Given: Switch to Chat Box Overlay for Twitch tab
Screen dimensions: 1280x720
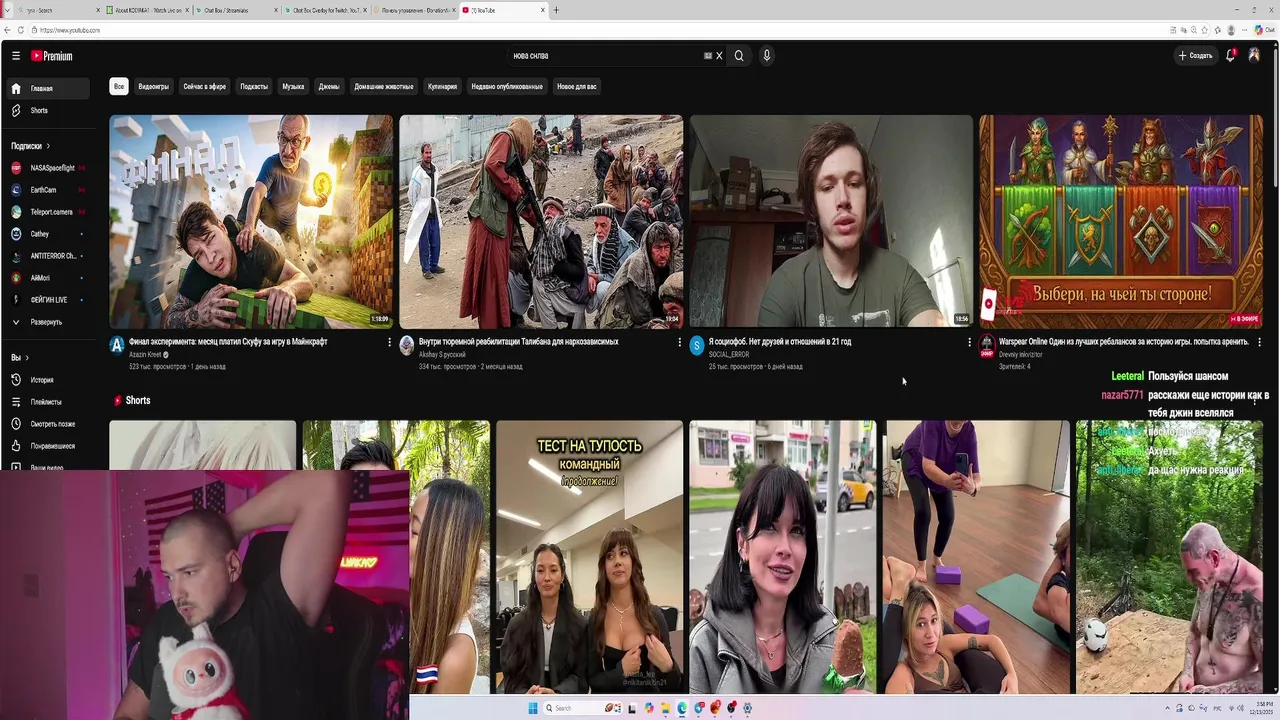Looking at the screenshot, I should click(x=325, y=10).
